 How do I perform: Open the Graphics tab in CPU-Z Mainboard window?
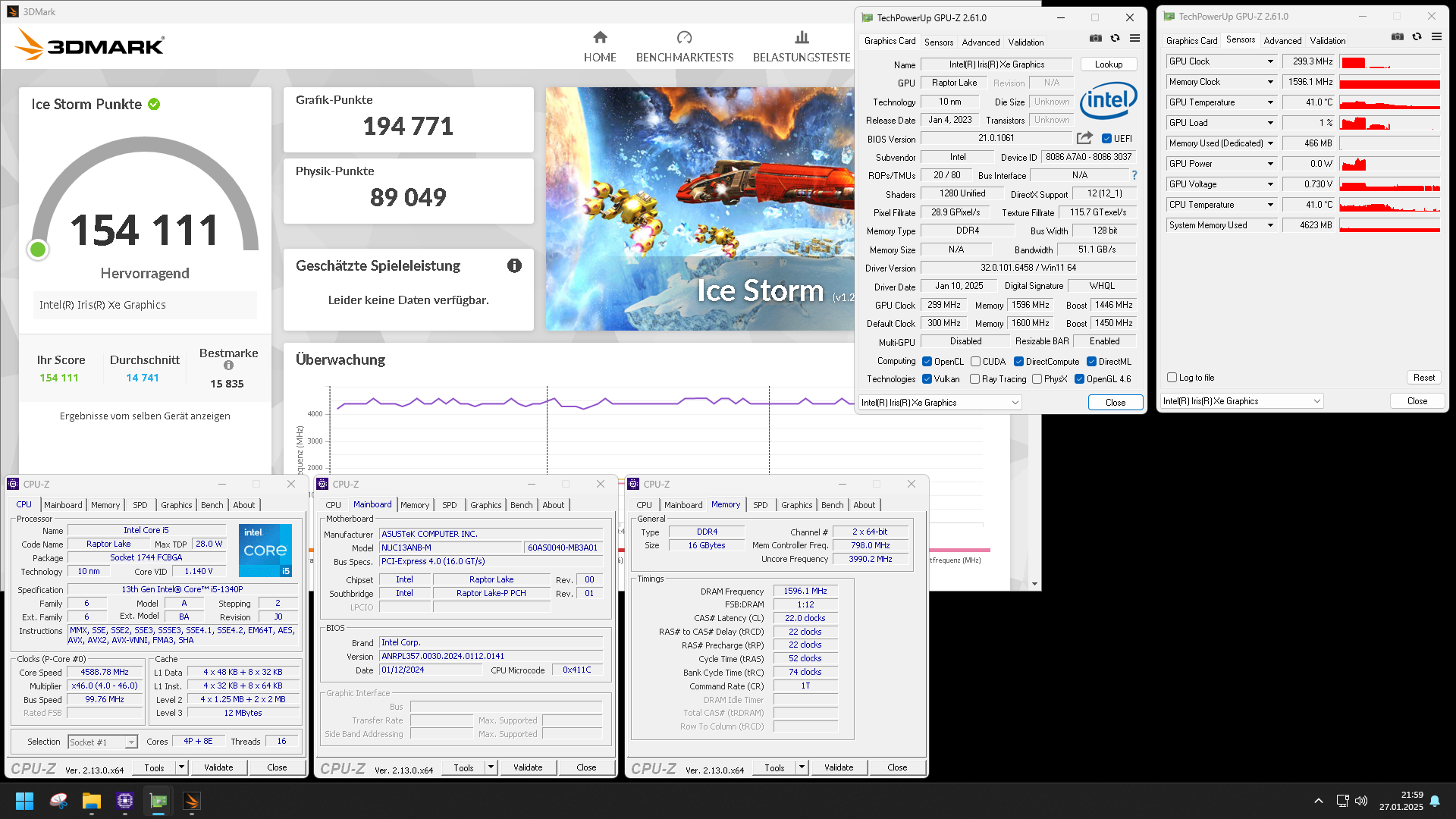pos(485,505)
